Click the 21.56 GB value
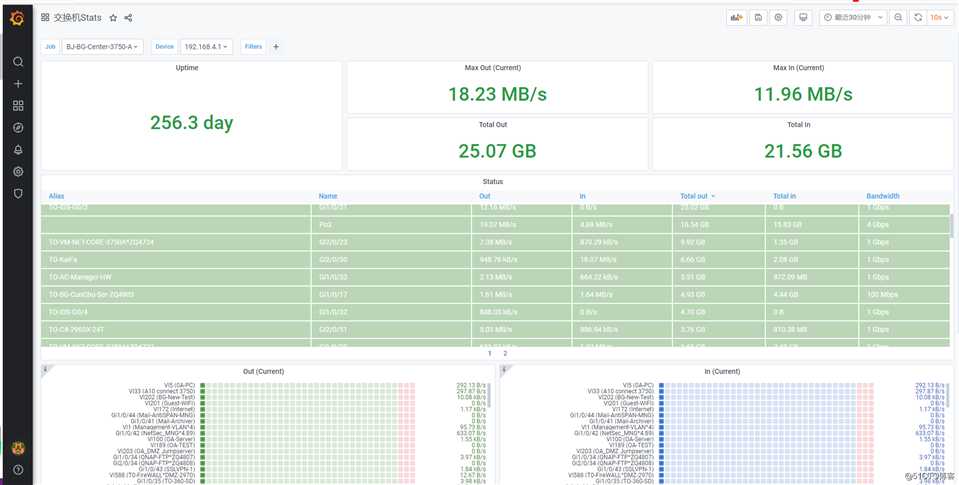The image size is (959, 485). tap(803, 151)
